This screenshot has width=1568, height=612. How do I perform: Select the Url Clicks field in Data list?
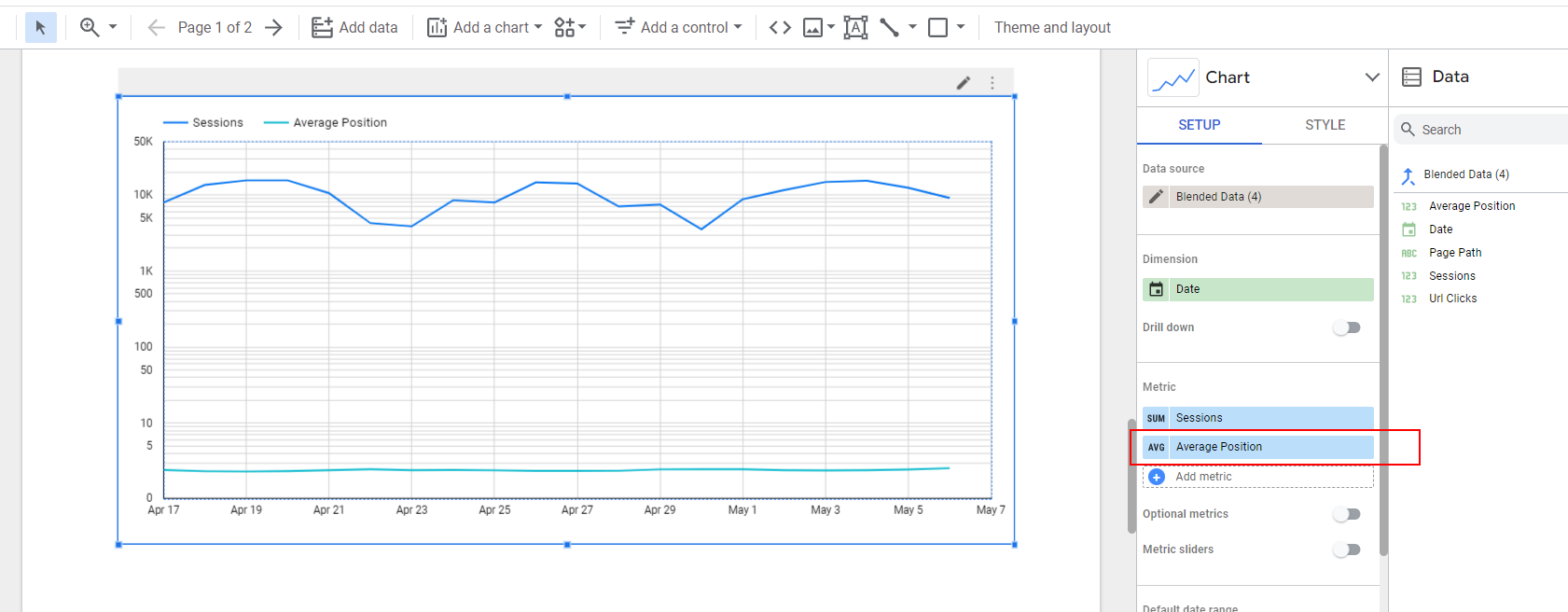click(x=1452, y=299)
